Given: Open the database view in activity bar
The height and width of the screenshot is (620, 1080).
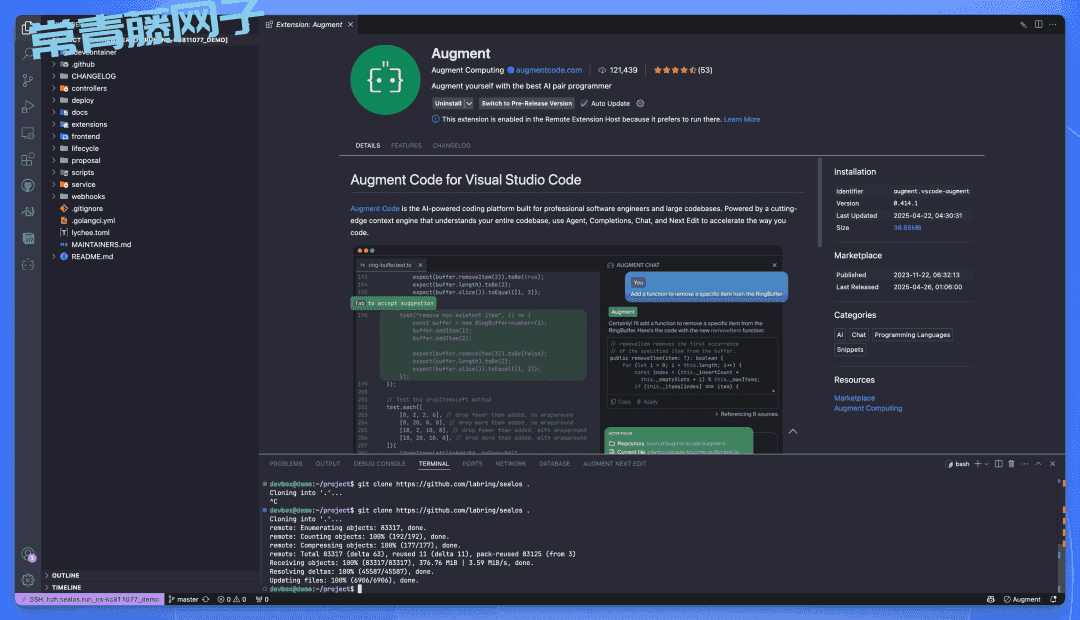Looking at the screenshot, I should pos(28,238).
